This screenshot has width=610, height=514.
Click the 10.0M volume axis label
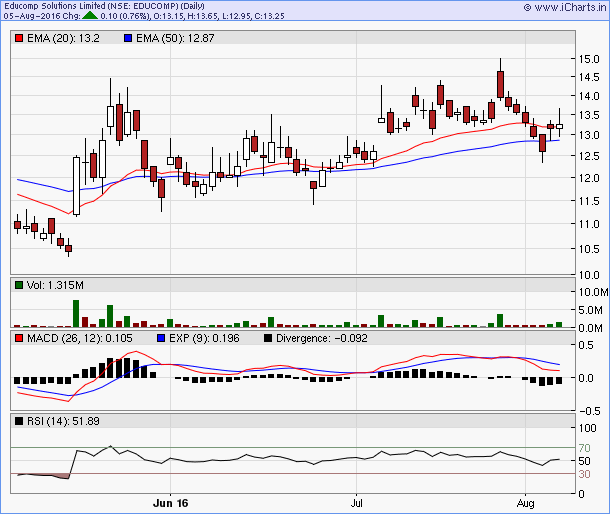click(x=593, y=292)
